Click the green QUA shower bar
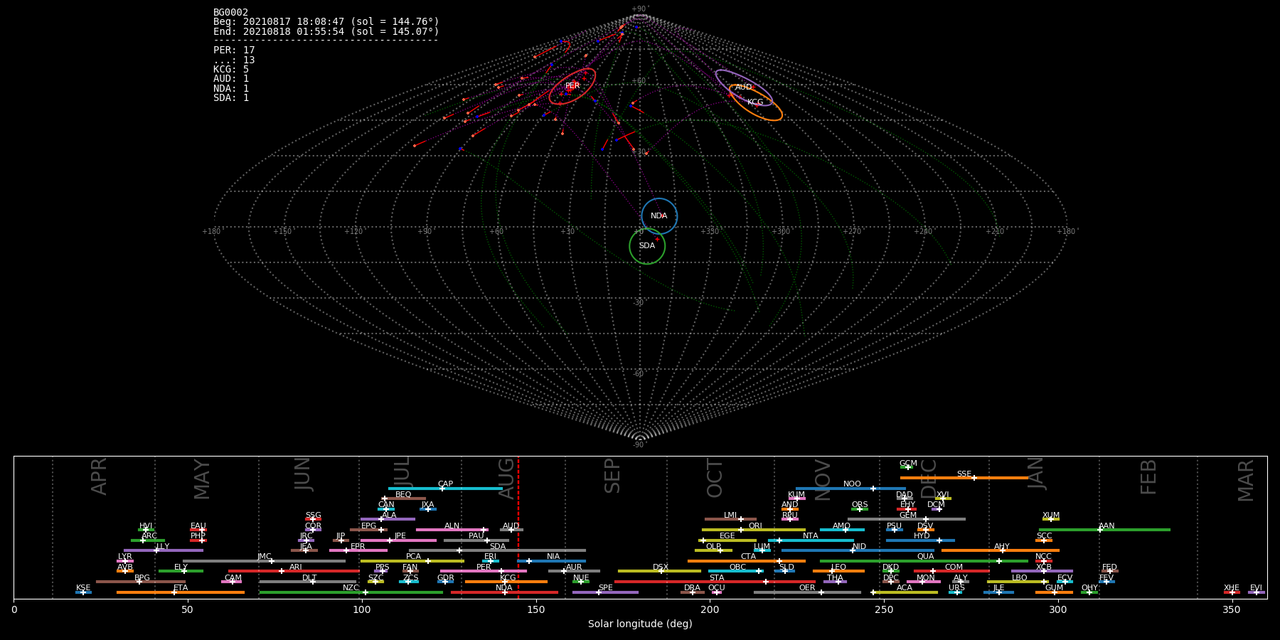 924,561
